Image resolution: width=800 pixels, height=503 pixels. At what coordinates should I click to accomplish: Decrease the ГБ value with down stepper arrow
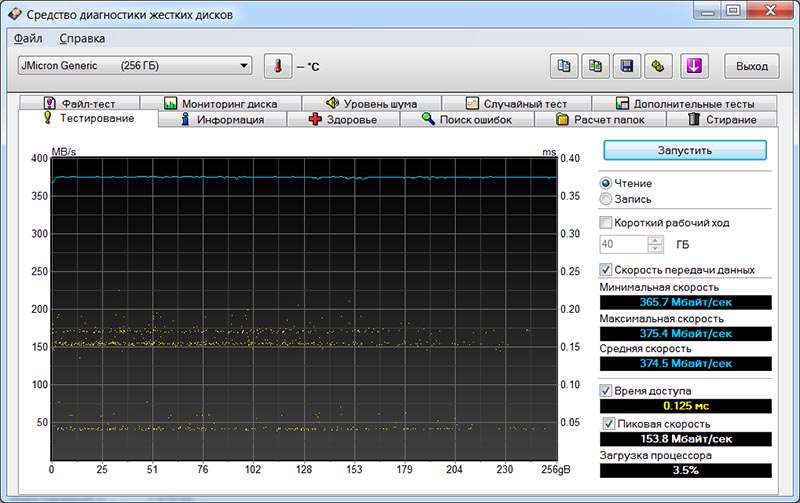pyautogui.click(x=654, y=249)
